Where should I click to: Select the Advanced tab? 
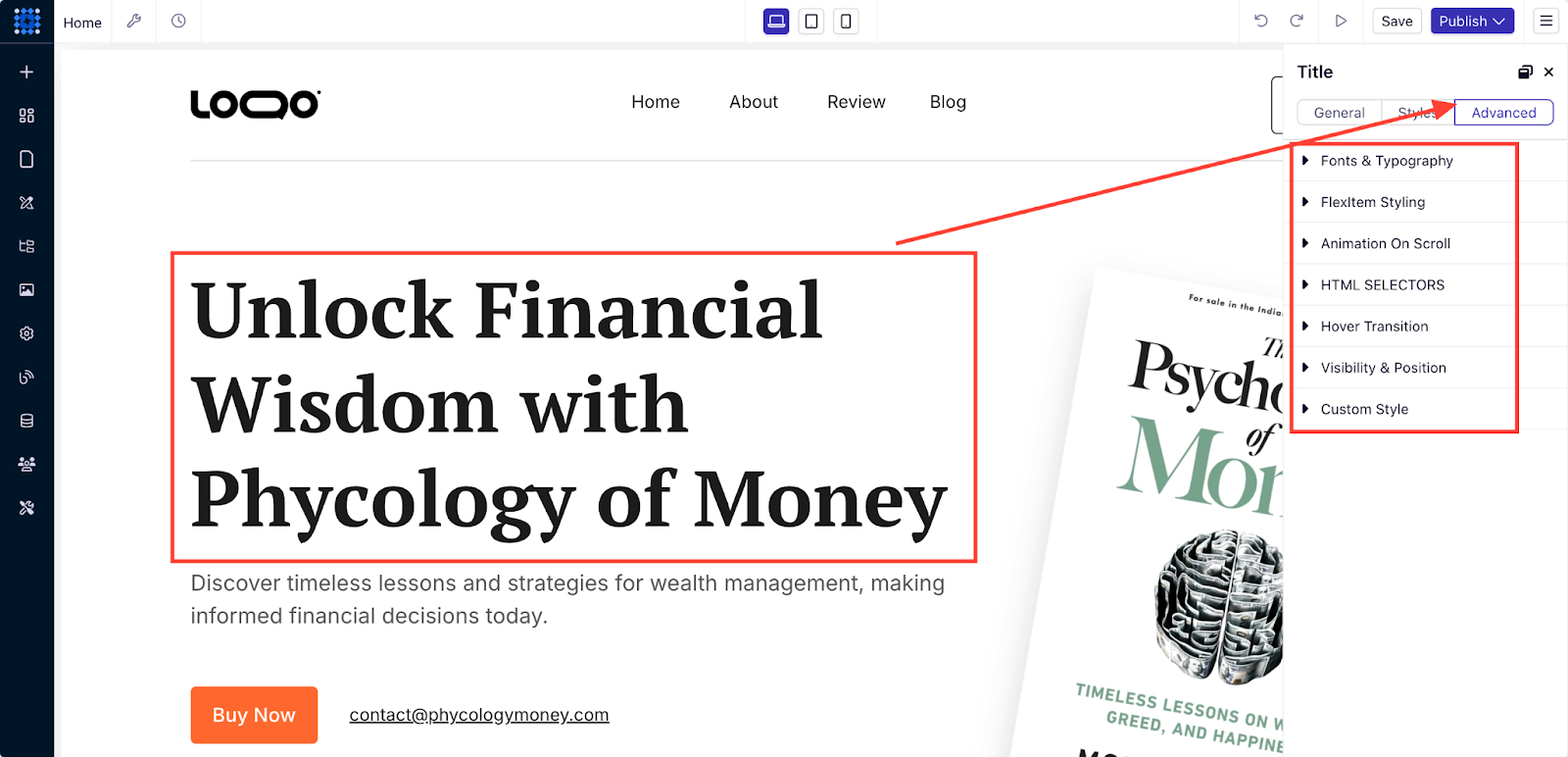click(1503, 113)
